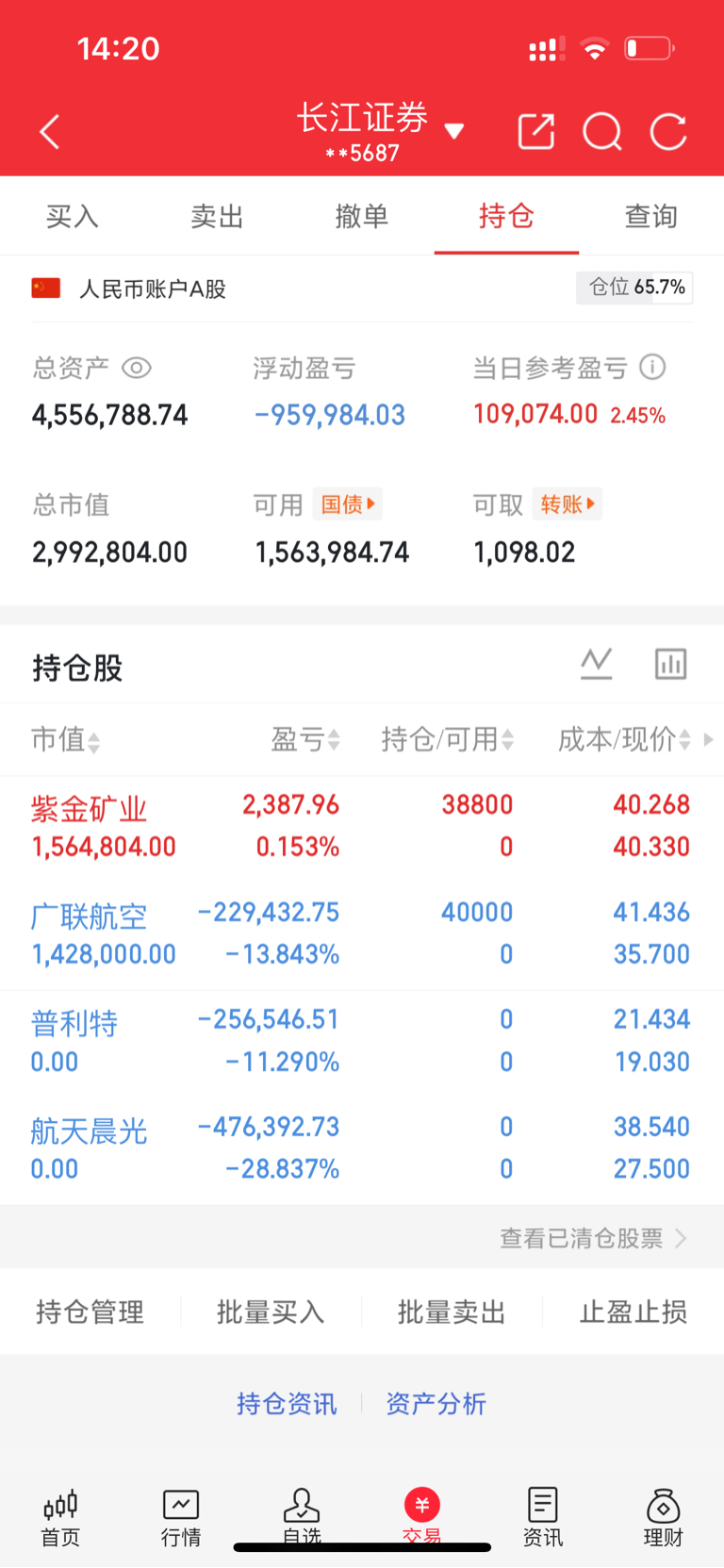724x1568 pixels.
Task: Sort holdings by 市值 column
Action: (x=65, y=740)
